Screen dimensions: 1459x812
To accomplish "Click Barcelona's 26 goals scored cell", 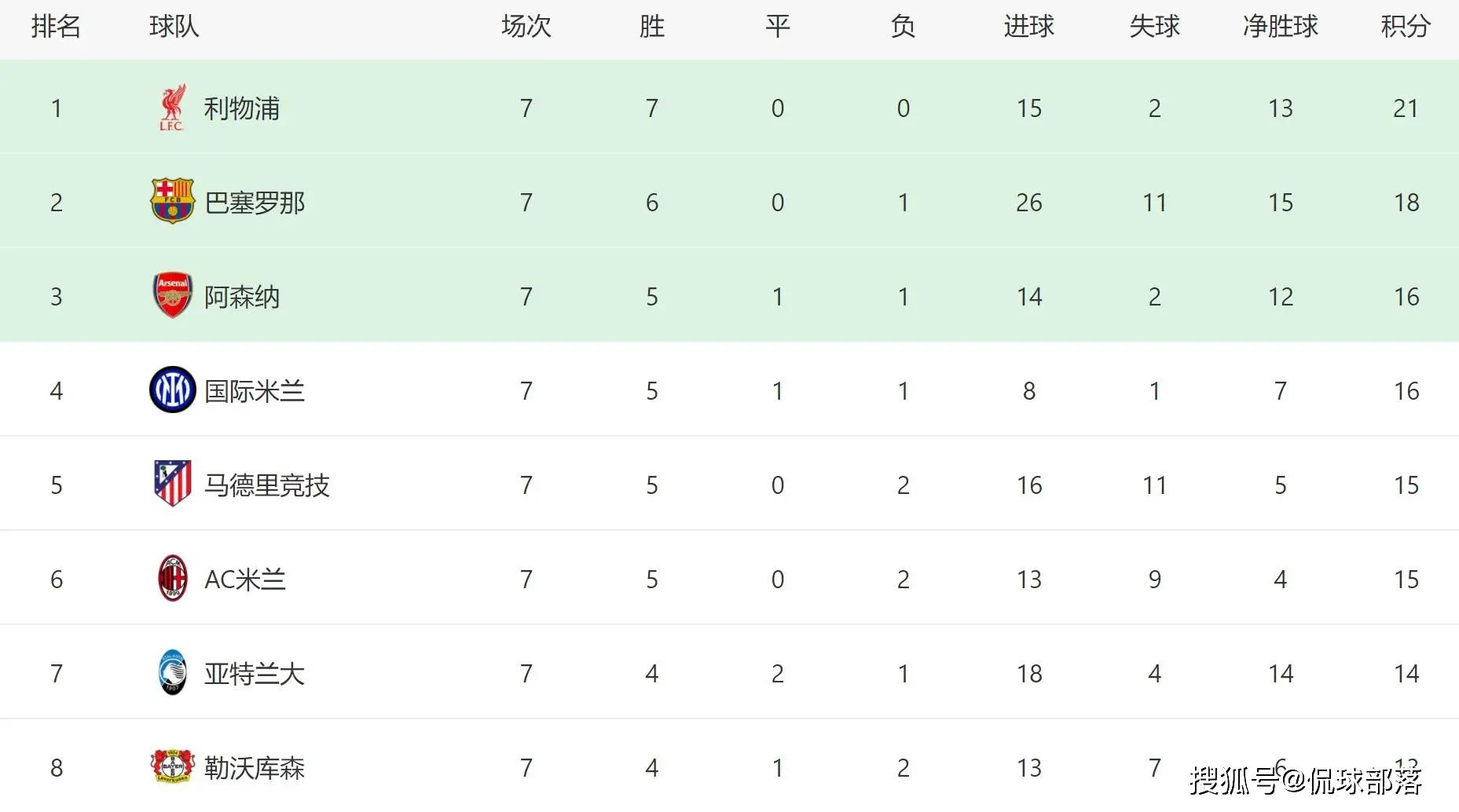I will pos(1028,203).
